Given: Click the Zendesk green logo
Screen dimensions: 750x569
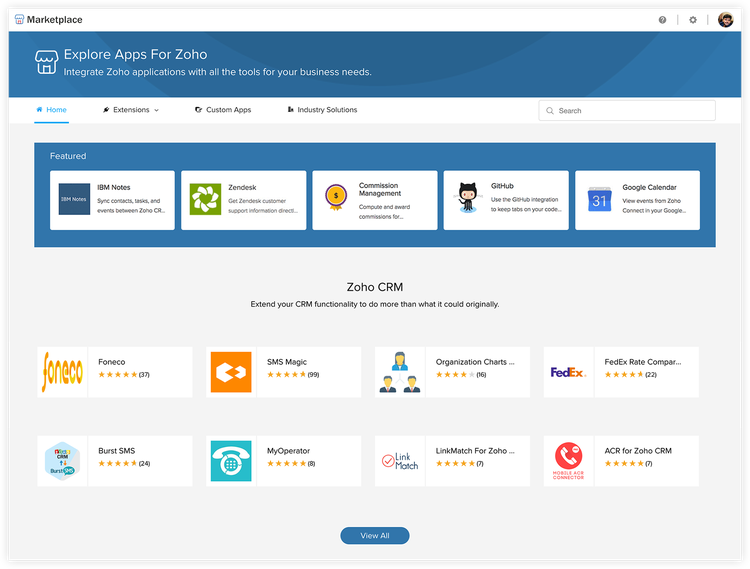Looking at the screenshot, I should 205,199.
